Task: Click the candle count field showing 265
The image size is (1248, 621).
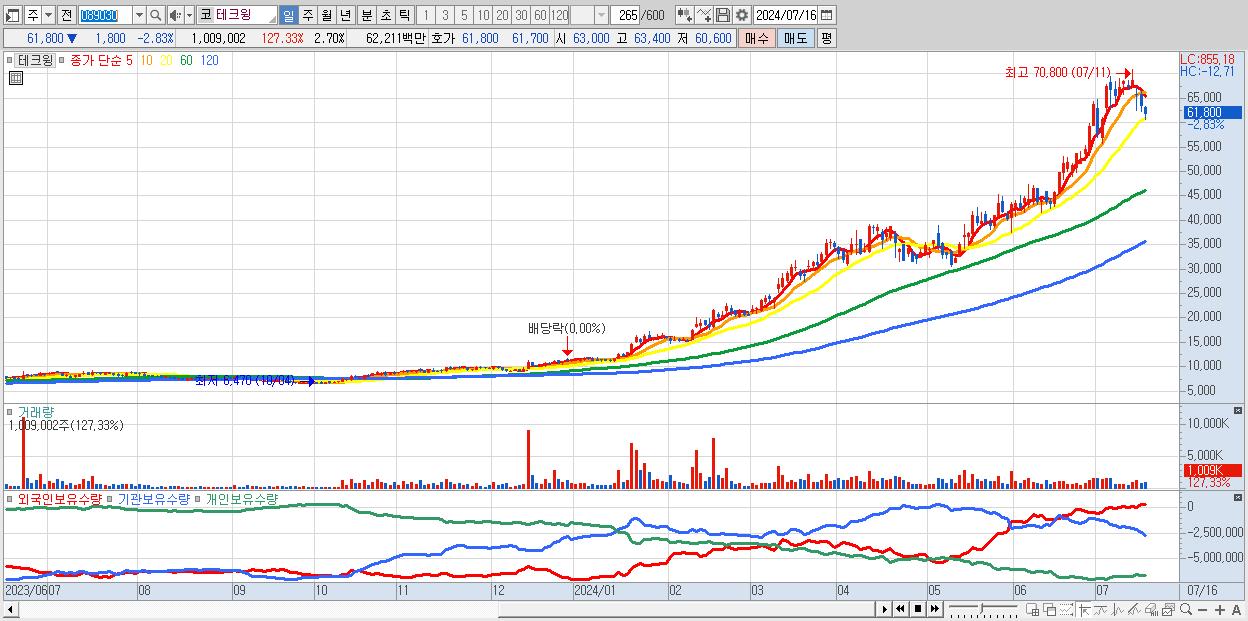Action: pos(624,15)
